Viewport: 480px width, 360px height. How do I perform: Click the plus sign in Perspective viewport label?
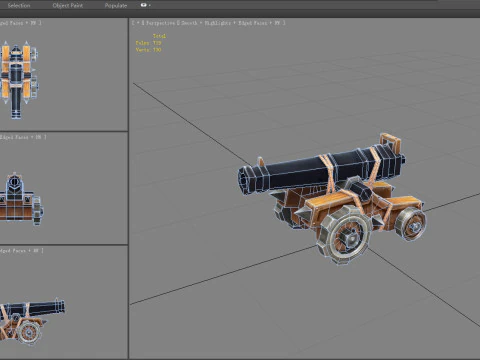pyautogui.click(x=137, y=23)
